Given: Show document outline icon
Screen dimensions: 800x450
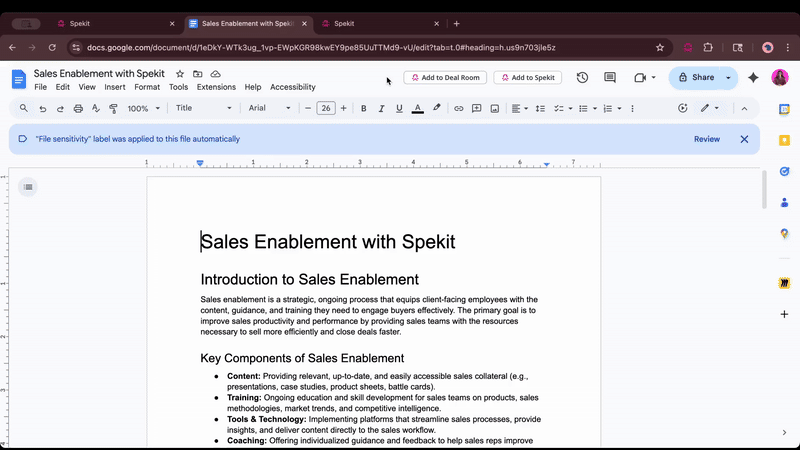Looking at the screenshot, I should pos(28,186).
